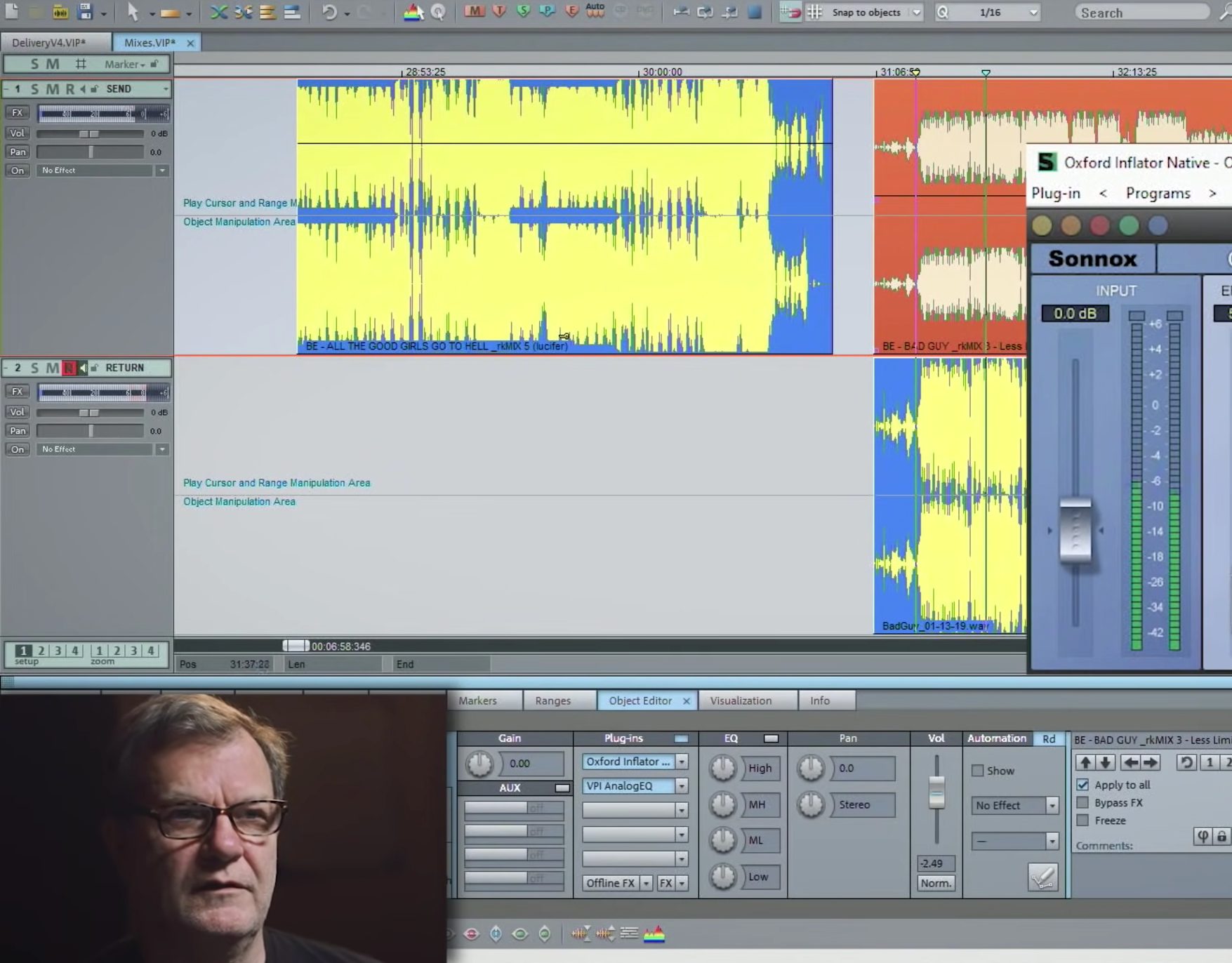The height and width of the screenshot is (963, 1232).
Task: Open VPI AnalogEQ plug-in slot dropdown
Action: click(682, 786)
